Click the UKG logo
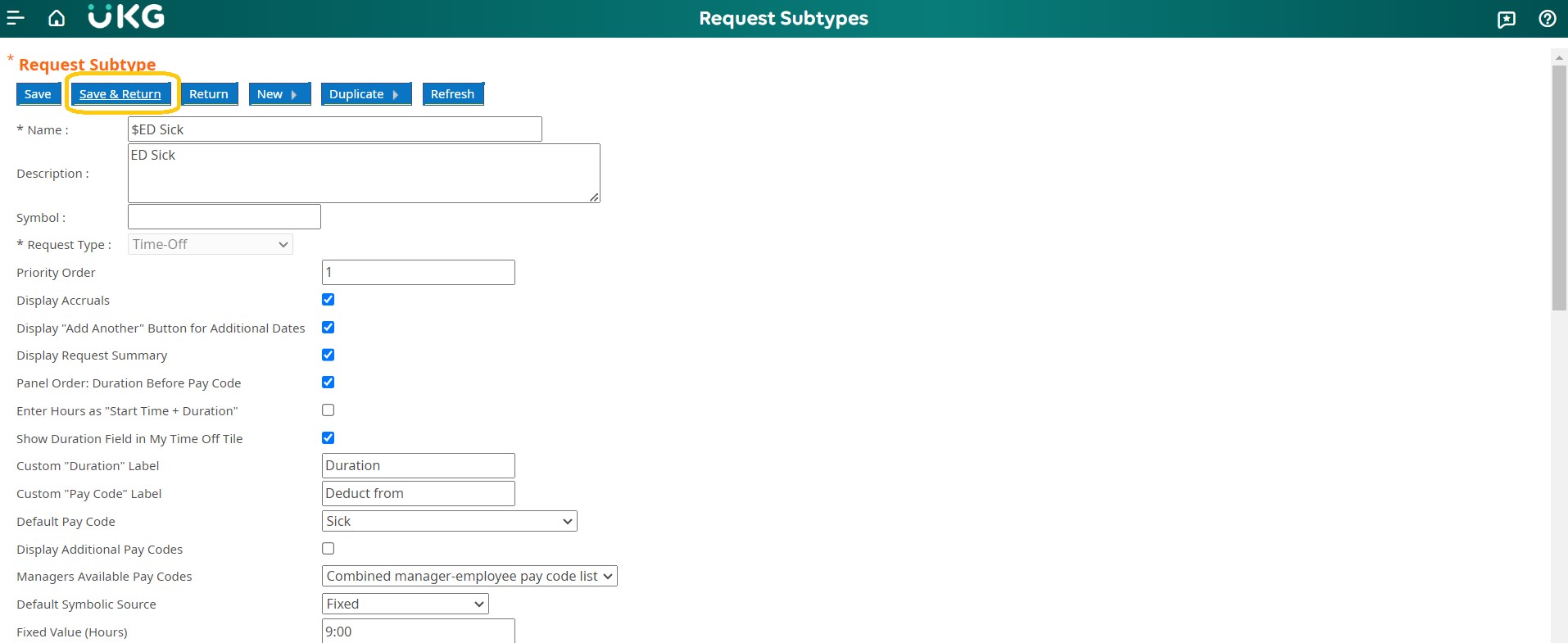 pyautogui.click(x=126, y=17)
